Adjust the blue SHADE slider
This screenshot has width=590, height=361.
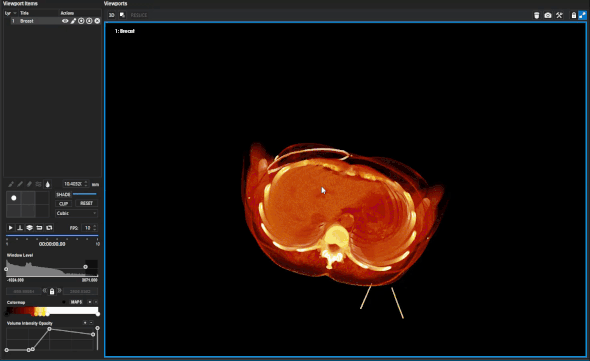coord(85,194)
